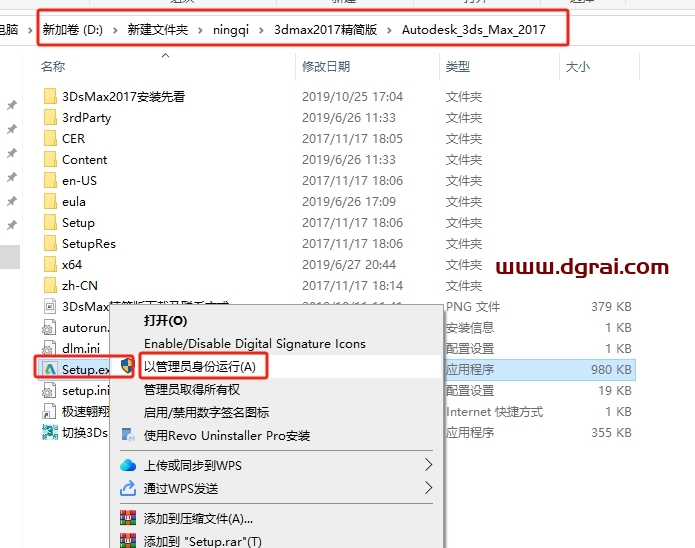Click the 3DsMax2017安装先看 folder icon
This screenshot has width=695, height=548.
pos(50,96)
